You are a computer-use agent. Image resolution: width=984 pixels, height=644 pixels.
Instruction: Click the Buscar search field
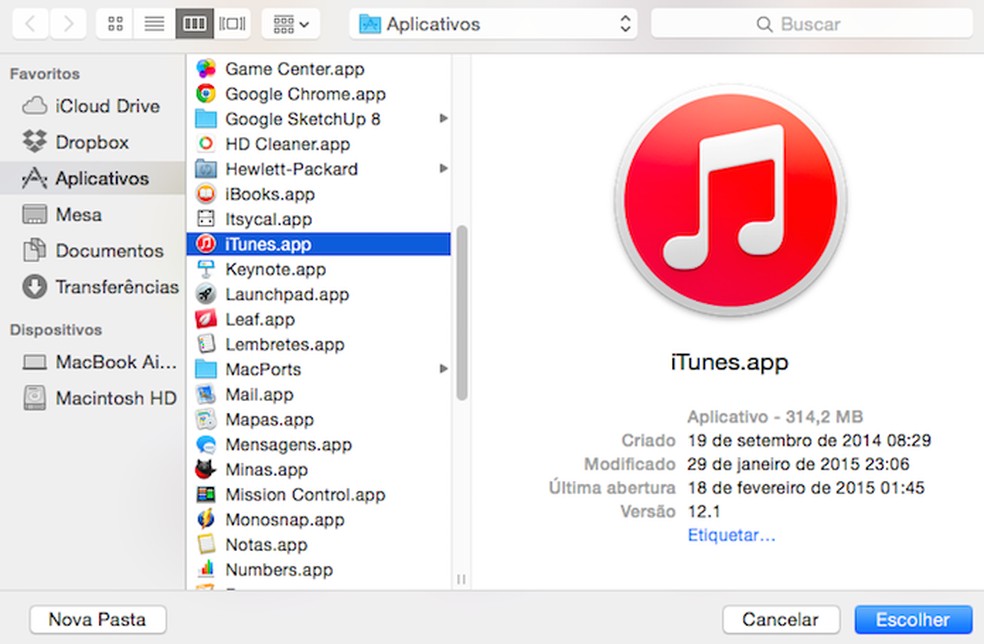811,24
